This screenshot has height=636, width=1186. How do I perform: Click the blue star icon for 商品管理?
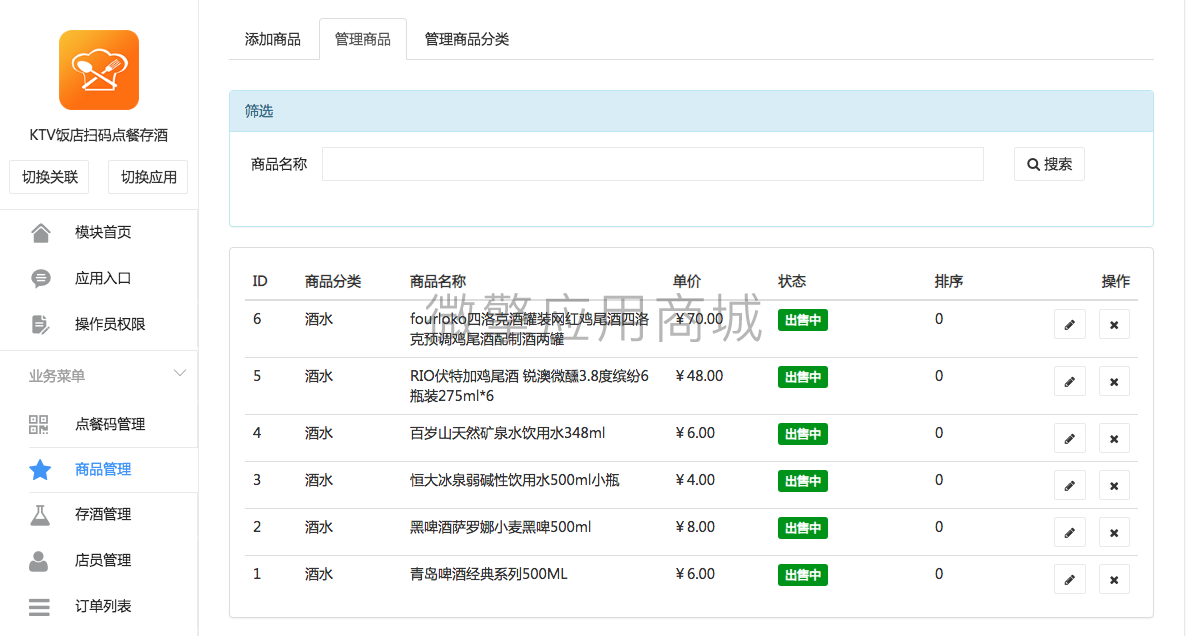click(x=40, y=470)
